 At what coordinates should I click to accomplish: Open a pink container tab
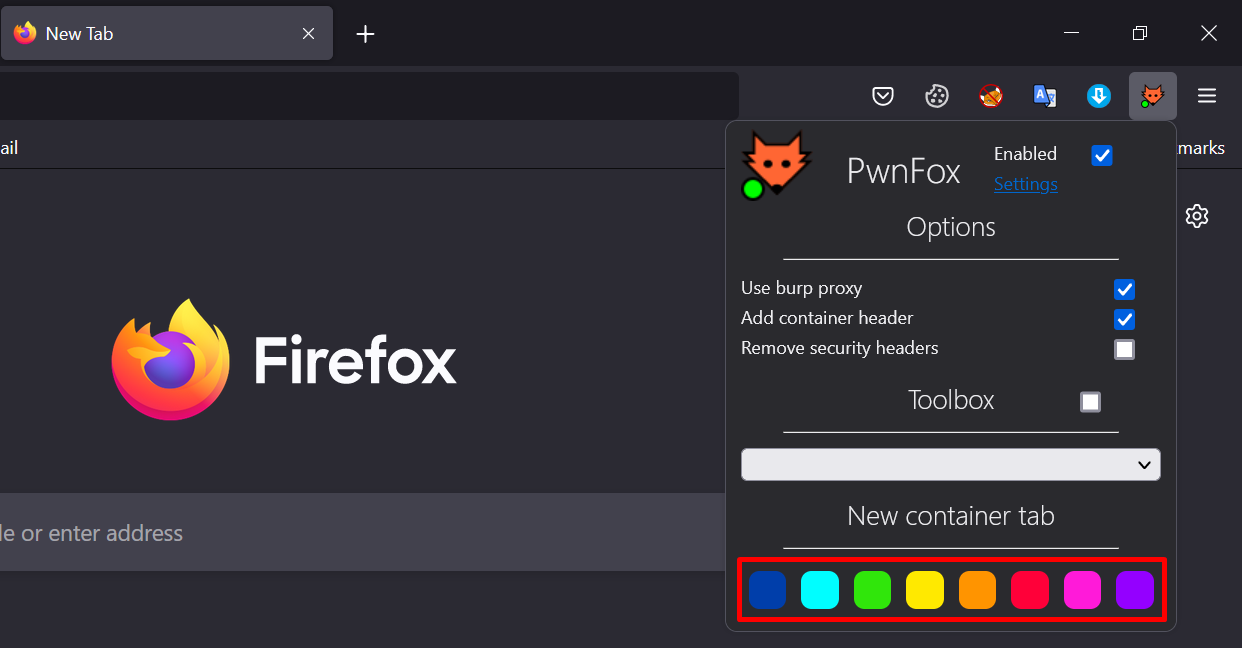1083,590
